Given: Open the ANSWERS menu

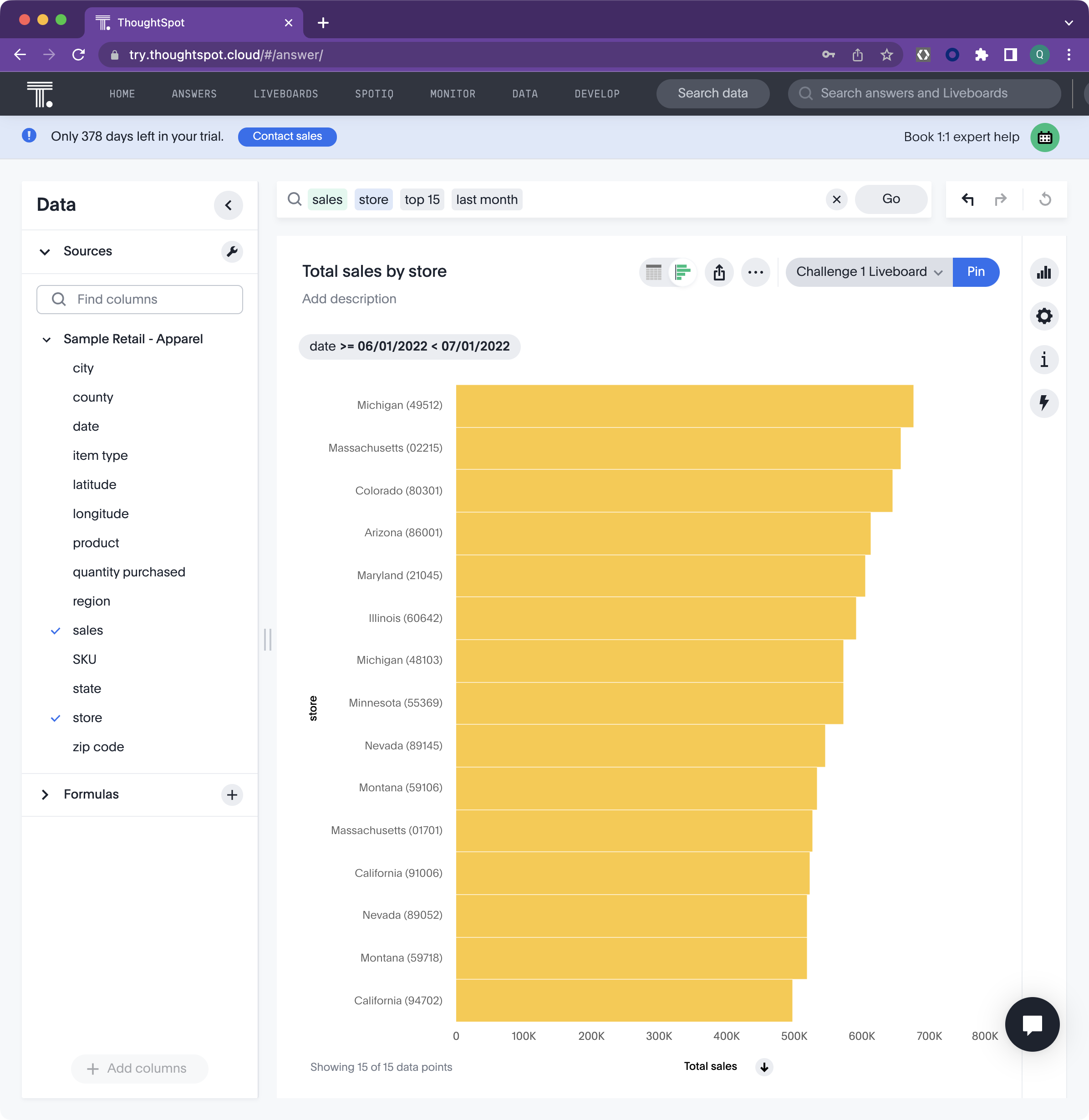Looking at the screenshot, I should (194, 94).
